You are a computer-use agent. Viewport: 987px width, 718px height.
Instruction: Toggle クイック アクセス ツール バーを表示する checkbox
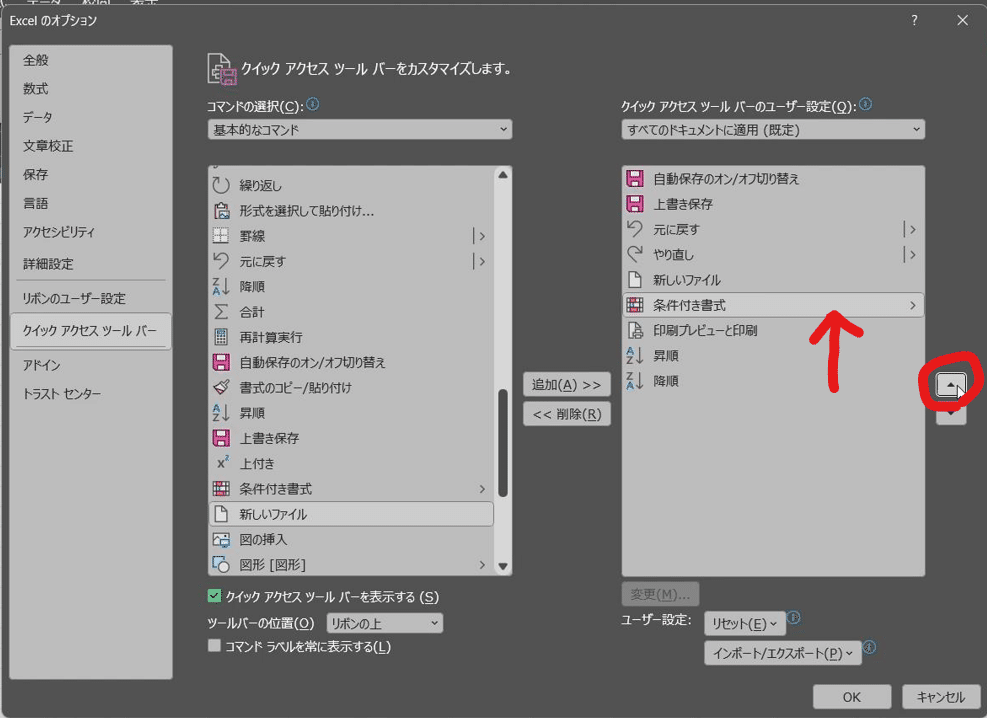point(215,595)
